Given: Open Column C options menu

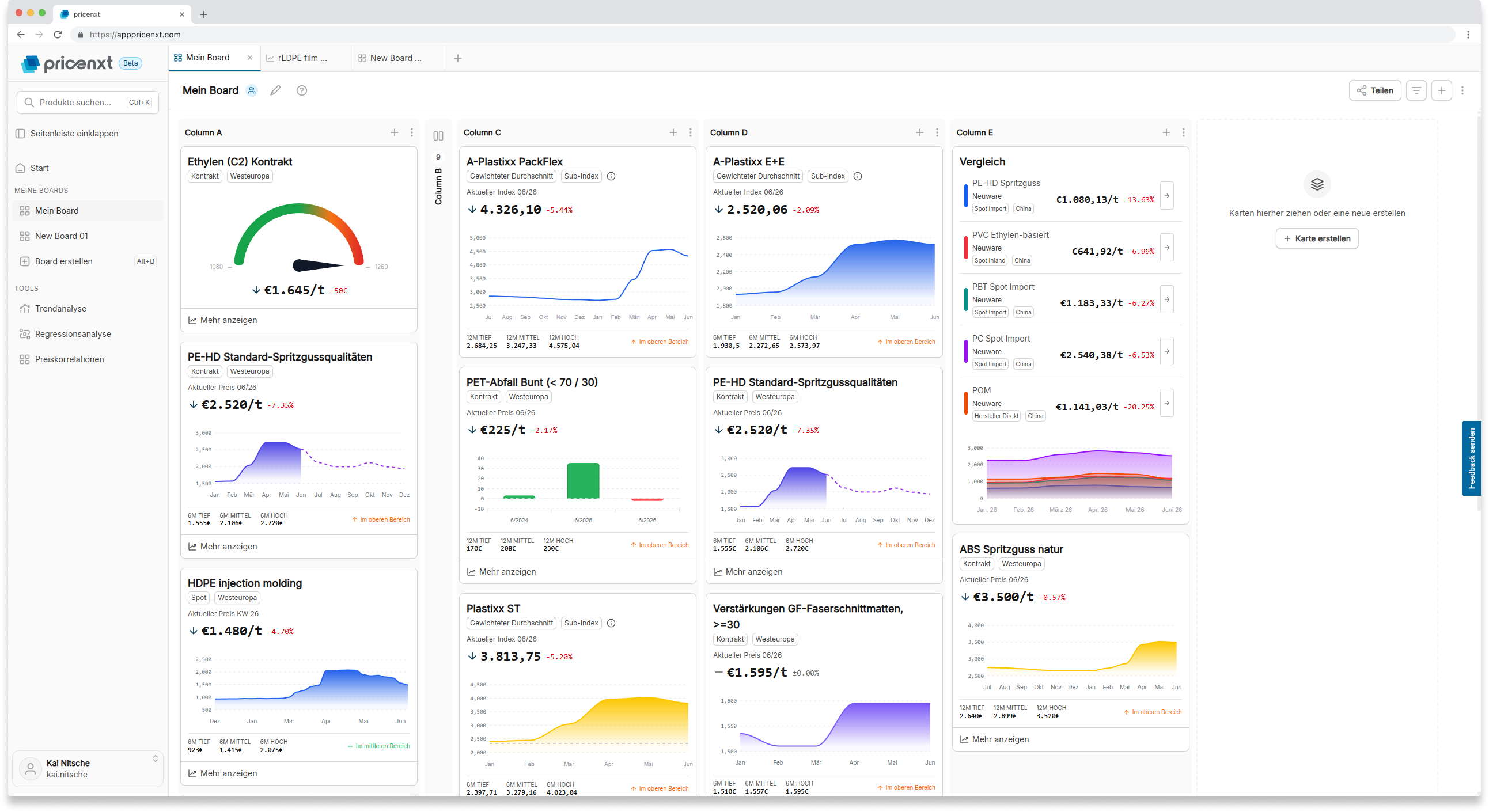Looking at the screenshot, I should point(690,132).
